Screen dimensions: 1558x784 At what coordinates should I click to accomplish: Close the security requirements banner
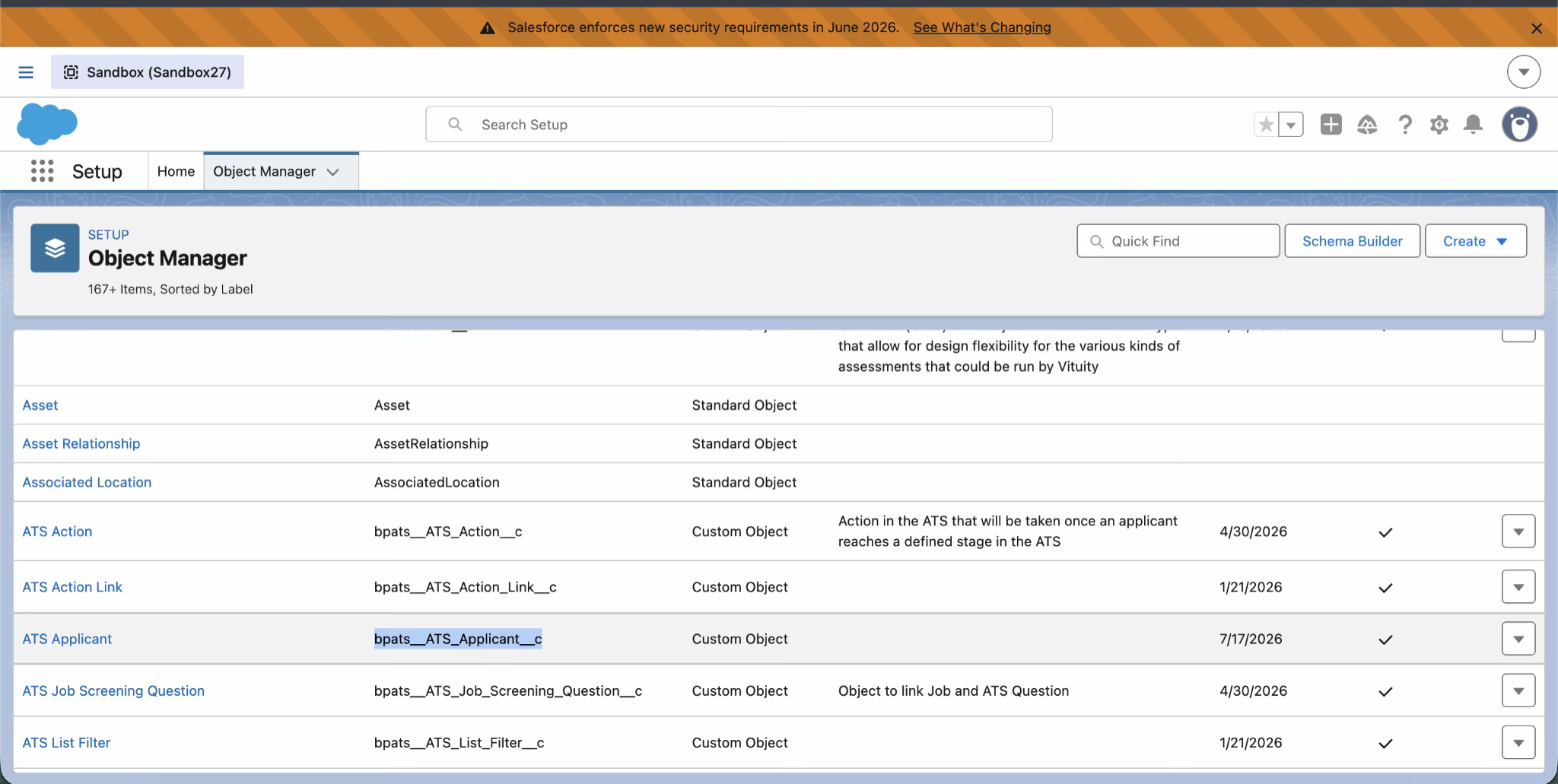[1537, 28]
